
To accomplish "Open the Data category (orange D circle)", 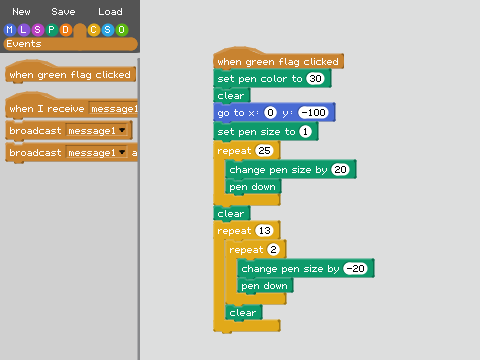I will 65,30.
